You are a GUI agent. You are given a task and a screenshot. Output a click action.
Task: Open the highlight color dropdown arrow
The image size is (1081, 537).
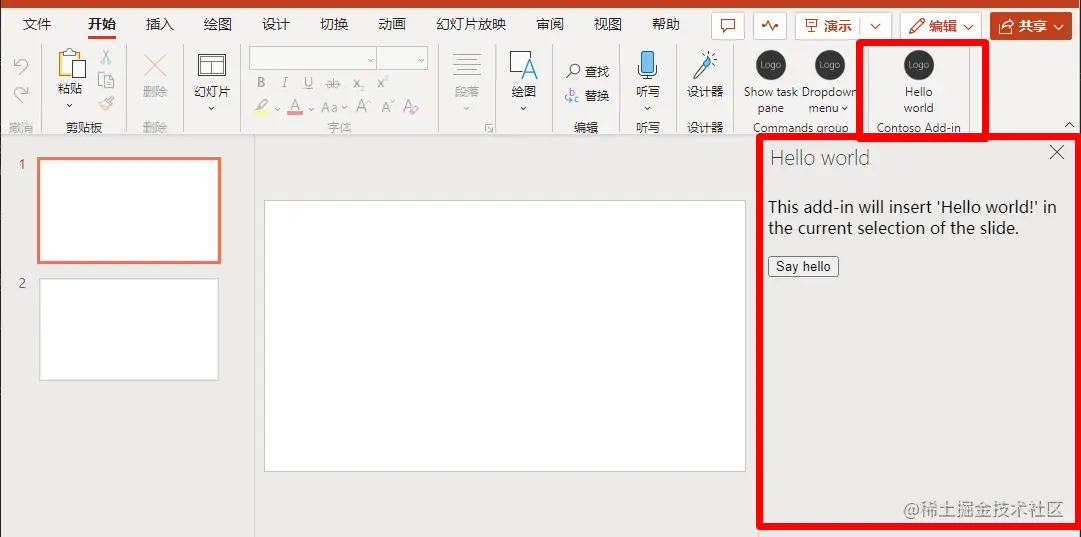coord(277,109)
